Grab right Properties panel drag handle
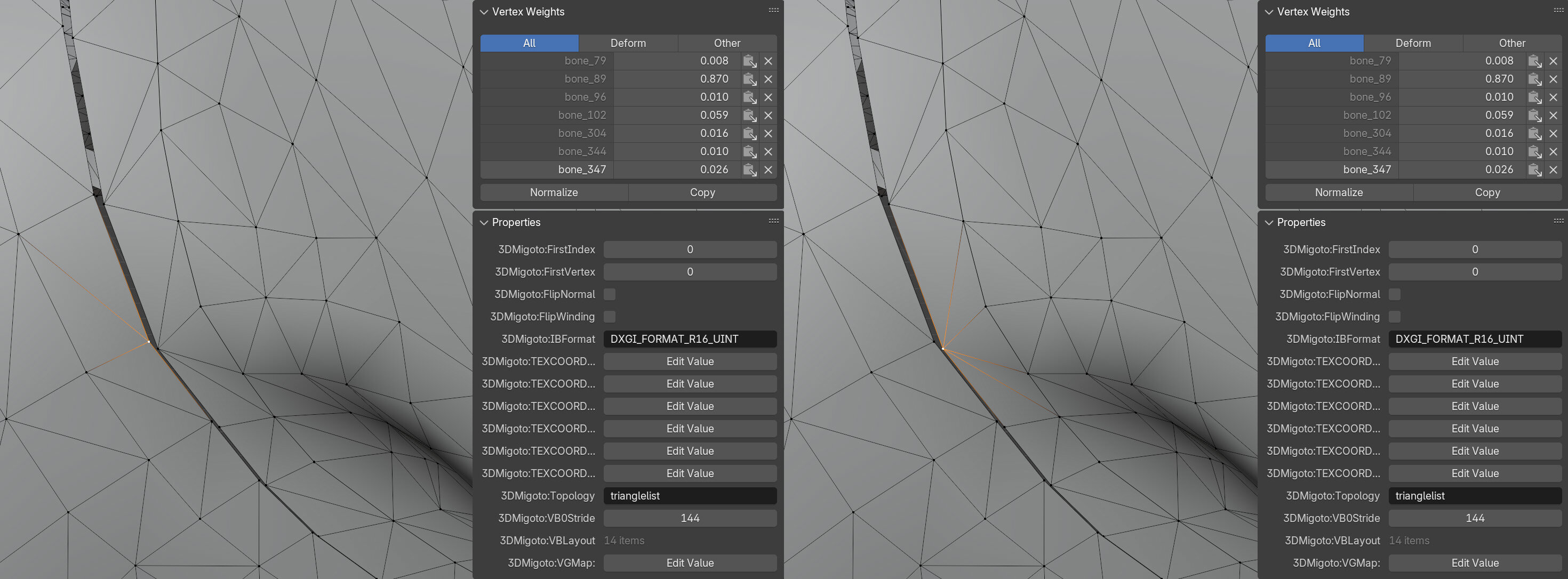Viewport: 1568px width, 579px height. click(x=1559, y=221)
